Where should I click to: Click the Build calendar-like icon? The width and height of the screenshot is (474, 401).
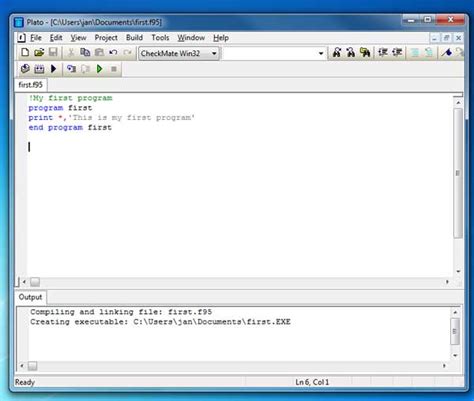(39, 69)
